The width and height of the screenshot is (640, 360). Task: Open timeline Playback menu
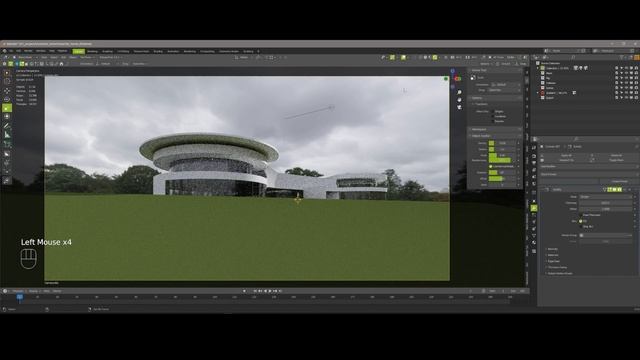18,291
